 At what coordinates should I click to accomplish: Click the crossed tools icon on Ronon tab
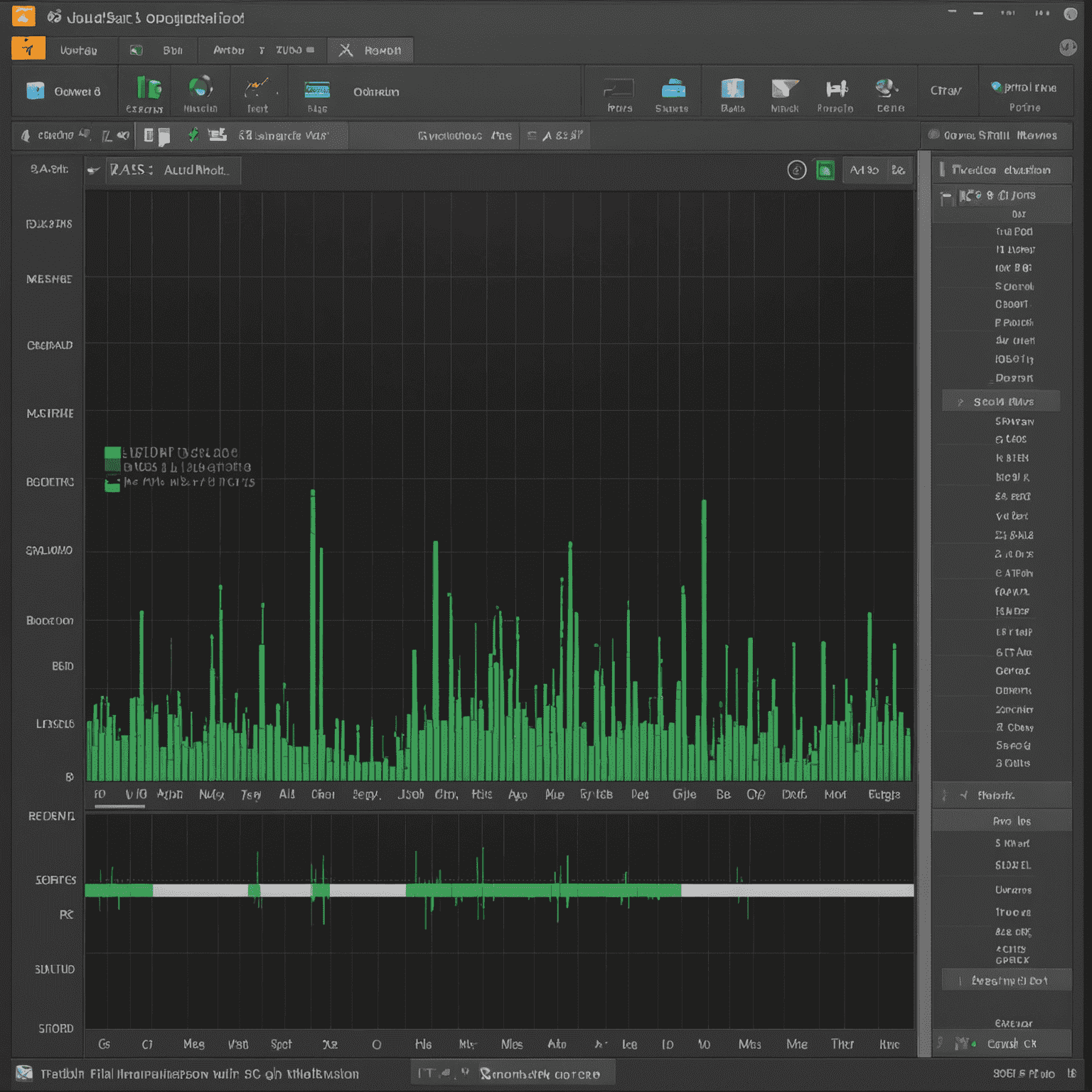pyautogui.click(x=346, y=50)
